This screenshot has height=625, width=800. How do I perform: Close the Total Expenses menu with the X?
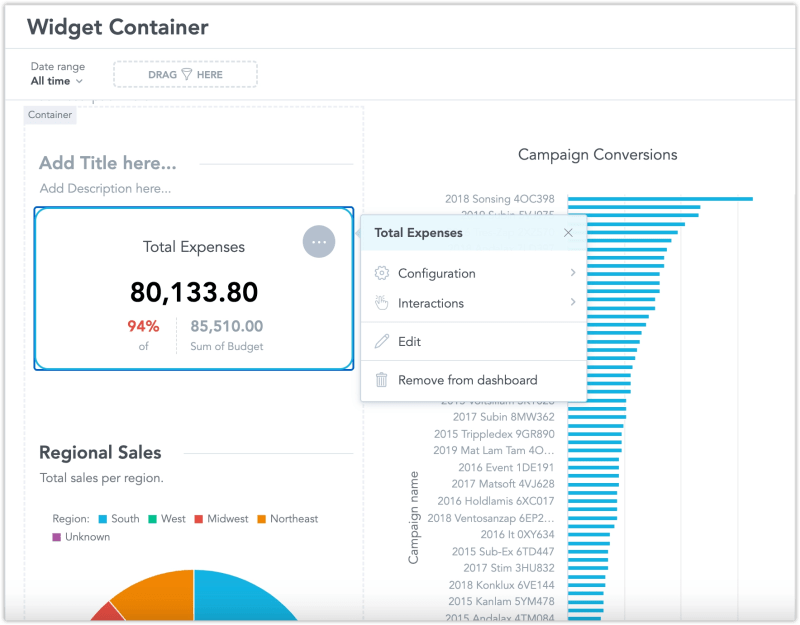568,232
